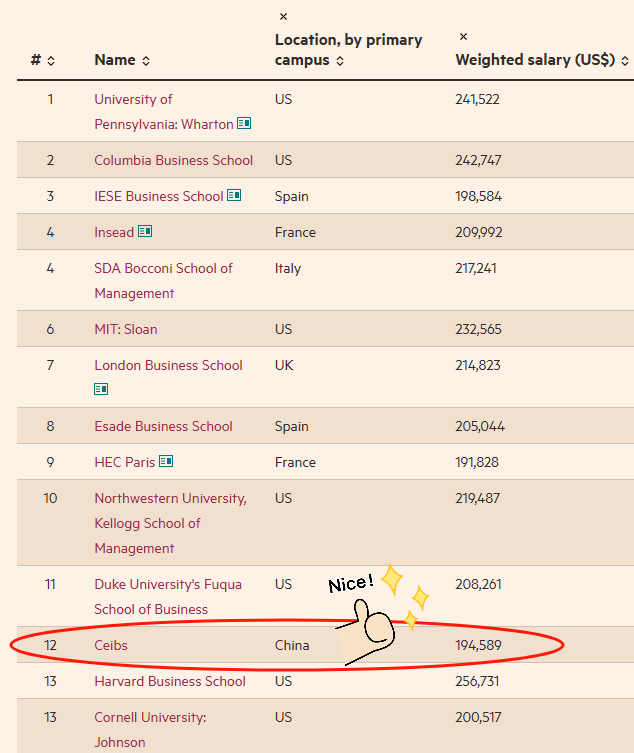Viewport: 634px width, 753px height.
Task: Sort by Location column arrows
Action: (x=340, y=61)
